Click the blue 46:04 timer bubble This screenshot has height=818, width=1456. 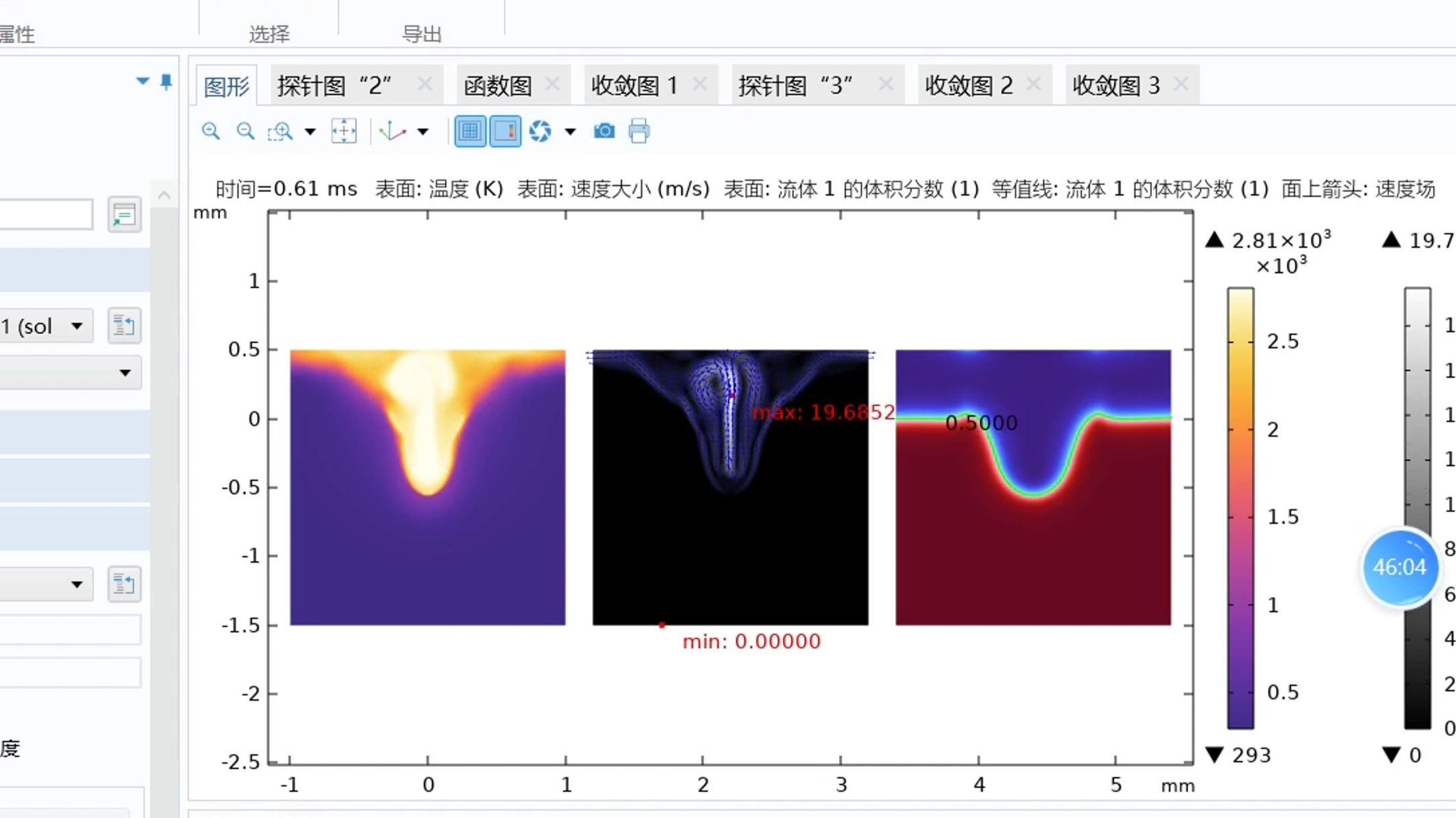(x=1399, y=567)
